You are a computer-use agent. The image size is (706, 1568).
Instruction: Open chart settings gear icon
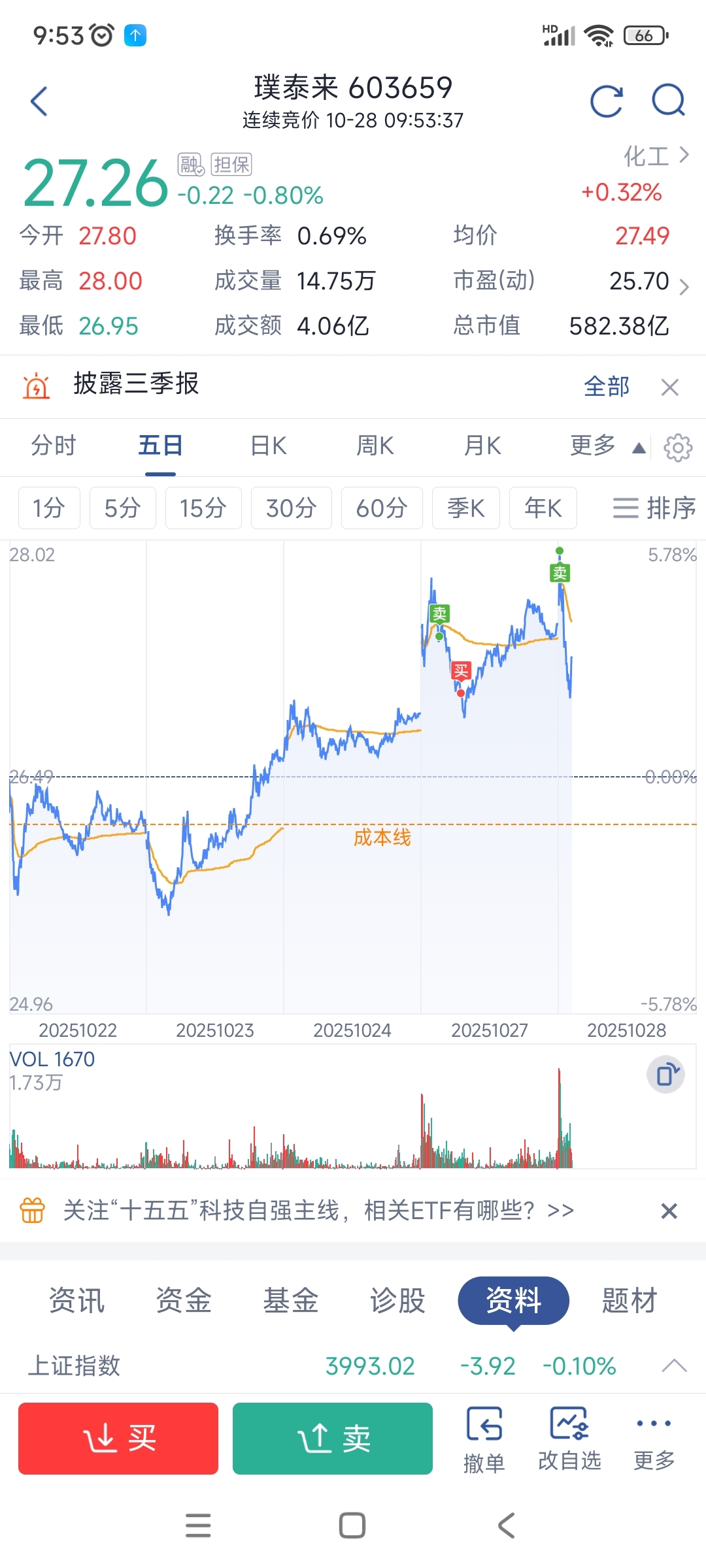(x=677, y=448)
